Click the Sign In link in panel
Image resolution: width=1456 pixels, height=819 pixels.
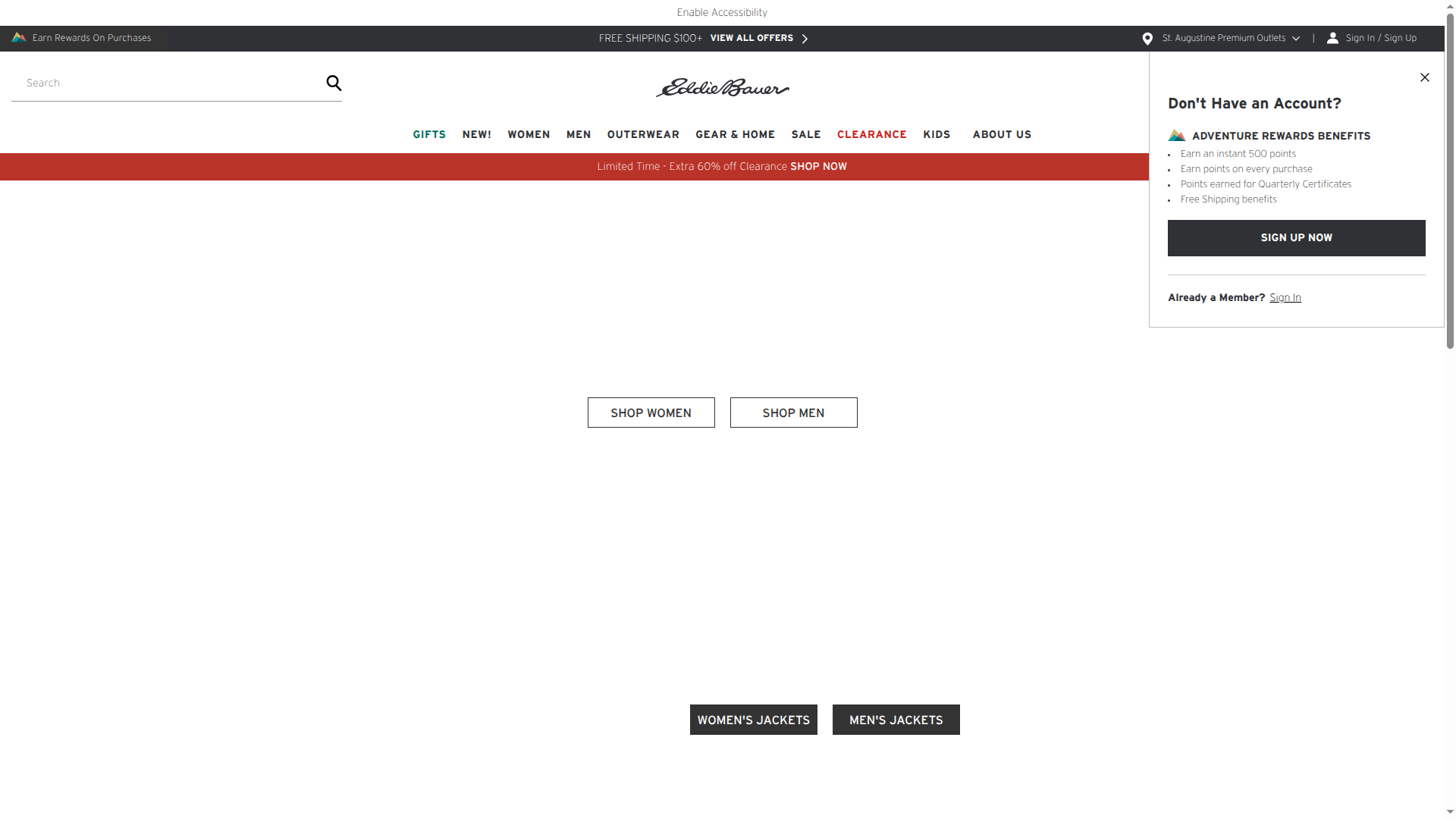pos(1285,297)
